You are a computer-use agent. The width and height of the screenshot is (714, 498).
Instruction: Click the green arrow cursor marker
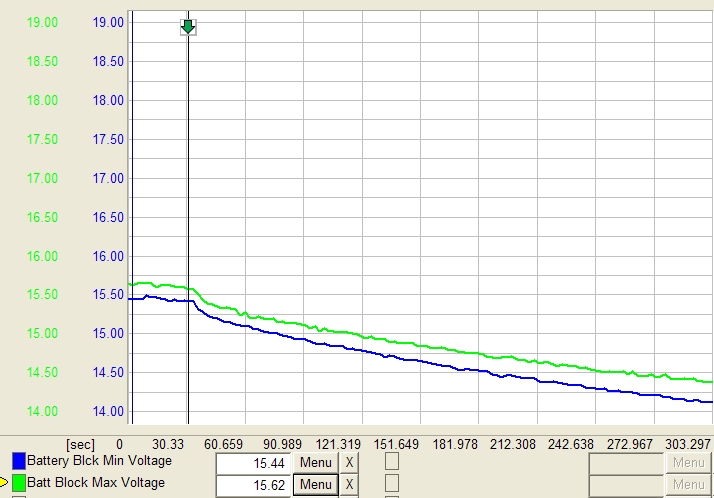tap(188, 27)
